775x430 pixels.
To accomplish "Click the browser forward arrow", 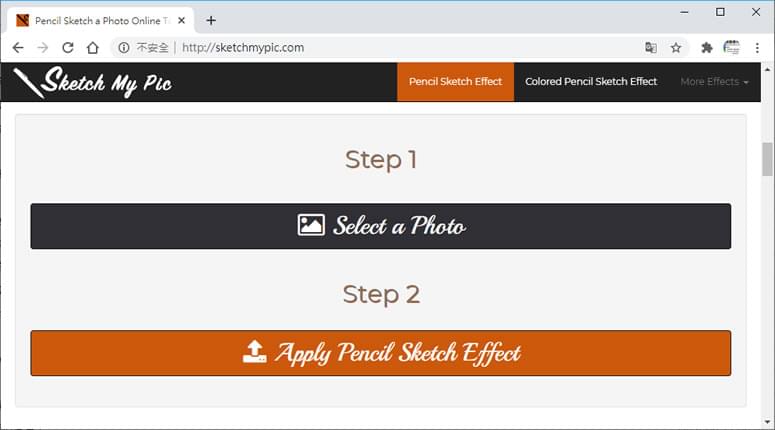I will pyautogui.click(x=43, y=47).
